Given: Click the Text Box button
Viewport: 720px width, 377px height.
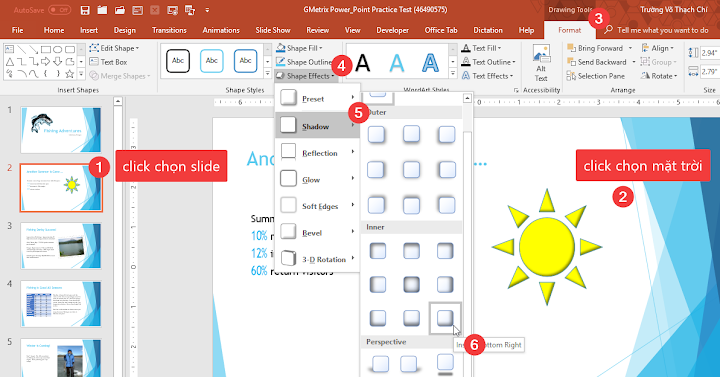Looking at the screenshot, I should coord(108,62).
